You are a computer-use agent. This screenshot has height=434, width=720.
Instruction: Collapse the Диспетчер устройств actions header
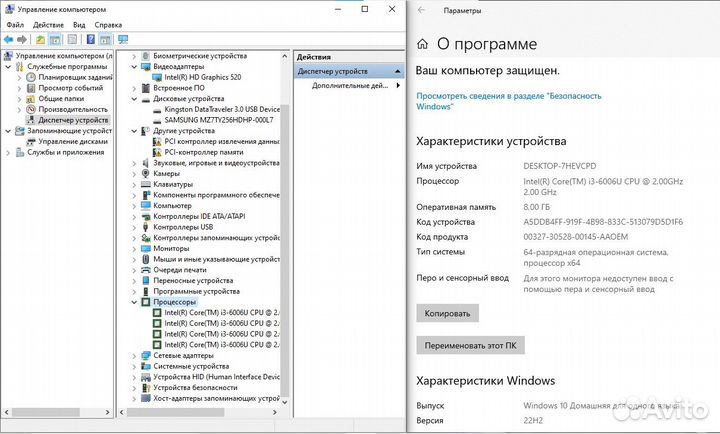397,72
